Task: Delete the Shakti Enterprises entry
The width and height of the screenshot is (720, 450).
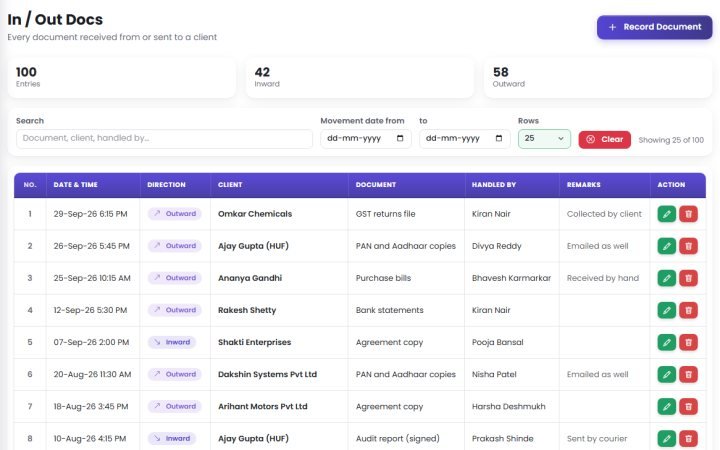Action: coord(688,343)
